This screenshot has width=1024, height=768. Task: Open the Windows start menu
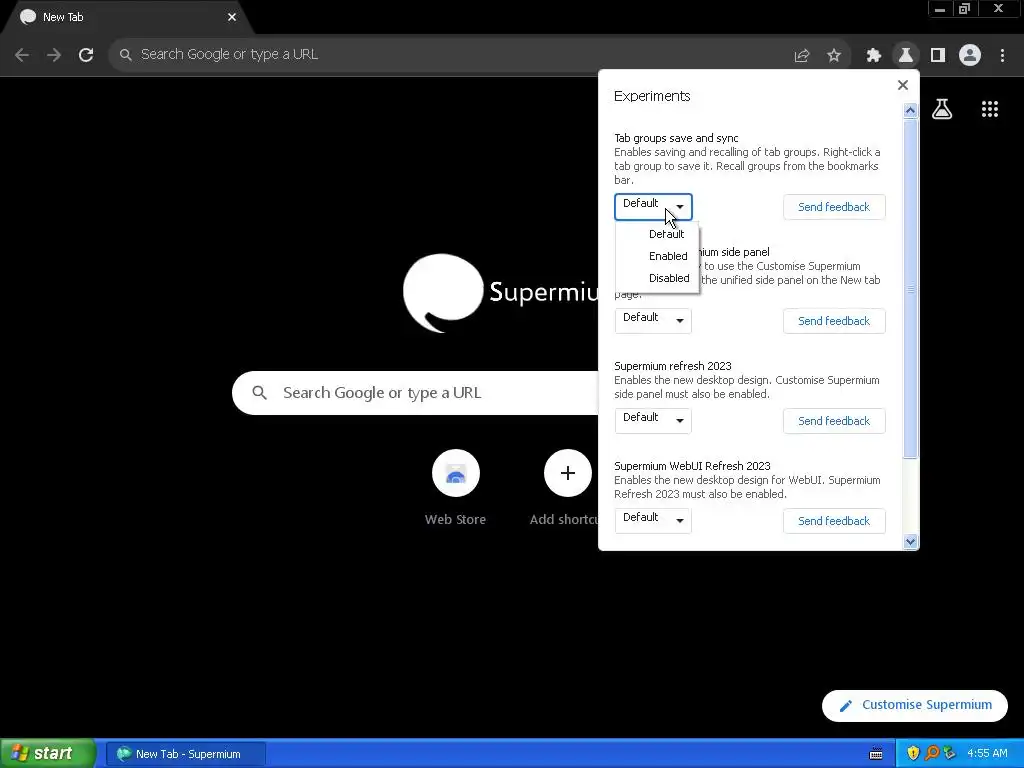click(47, 754)
